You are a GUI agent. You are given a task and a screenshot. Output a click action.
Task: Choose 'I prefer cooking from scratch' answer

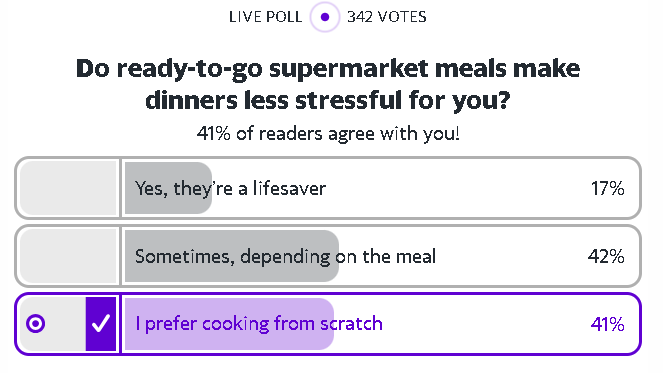[328, 324]
